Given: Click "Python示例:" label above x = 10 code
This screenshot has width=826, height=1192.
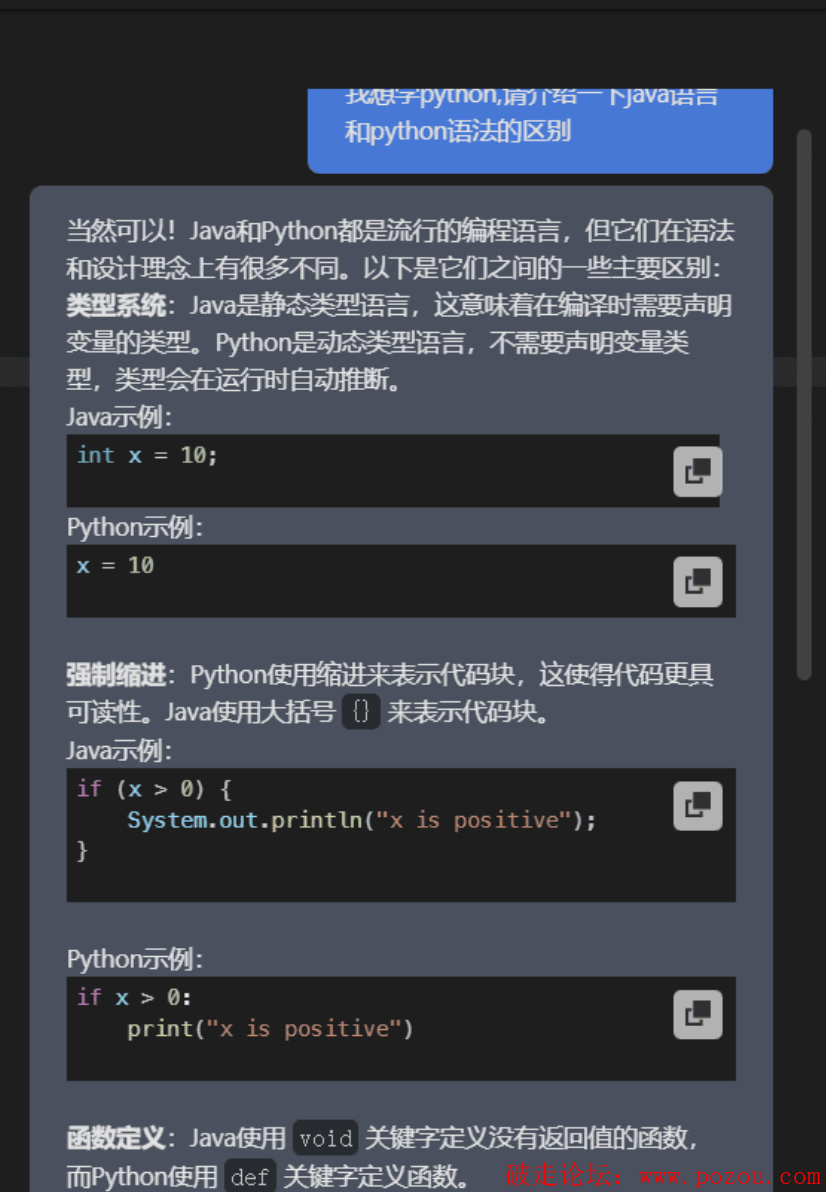Looking at the screenshot, I should [134, 527].
